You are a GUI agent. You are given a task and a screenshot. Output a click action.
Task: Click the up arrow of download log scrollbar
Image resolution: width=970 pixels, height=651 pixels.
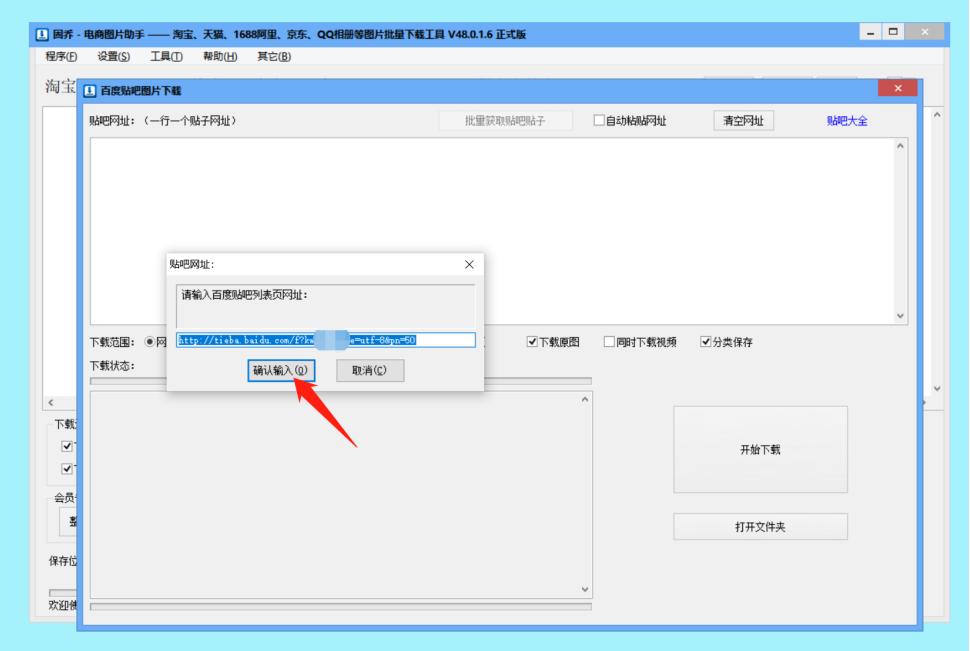585,400
